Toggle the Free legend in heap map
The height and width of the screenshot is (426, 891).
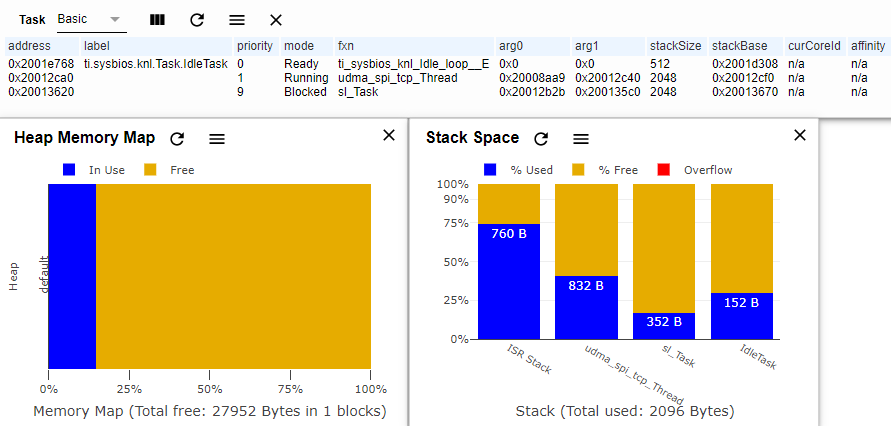[169, 170]
